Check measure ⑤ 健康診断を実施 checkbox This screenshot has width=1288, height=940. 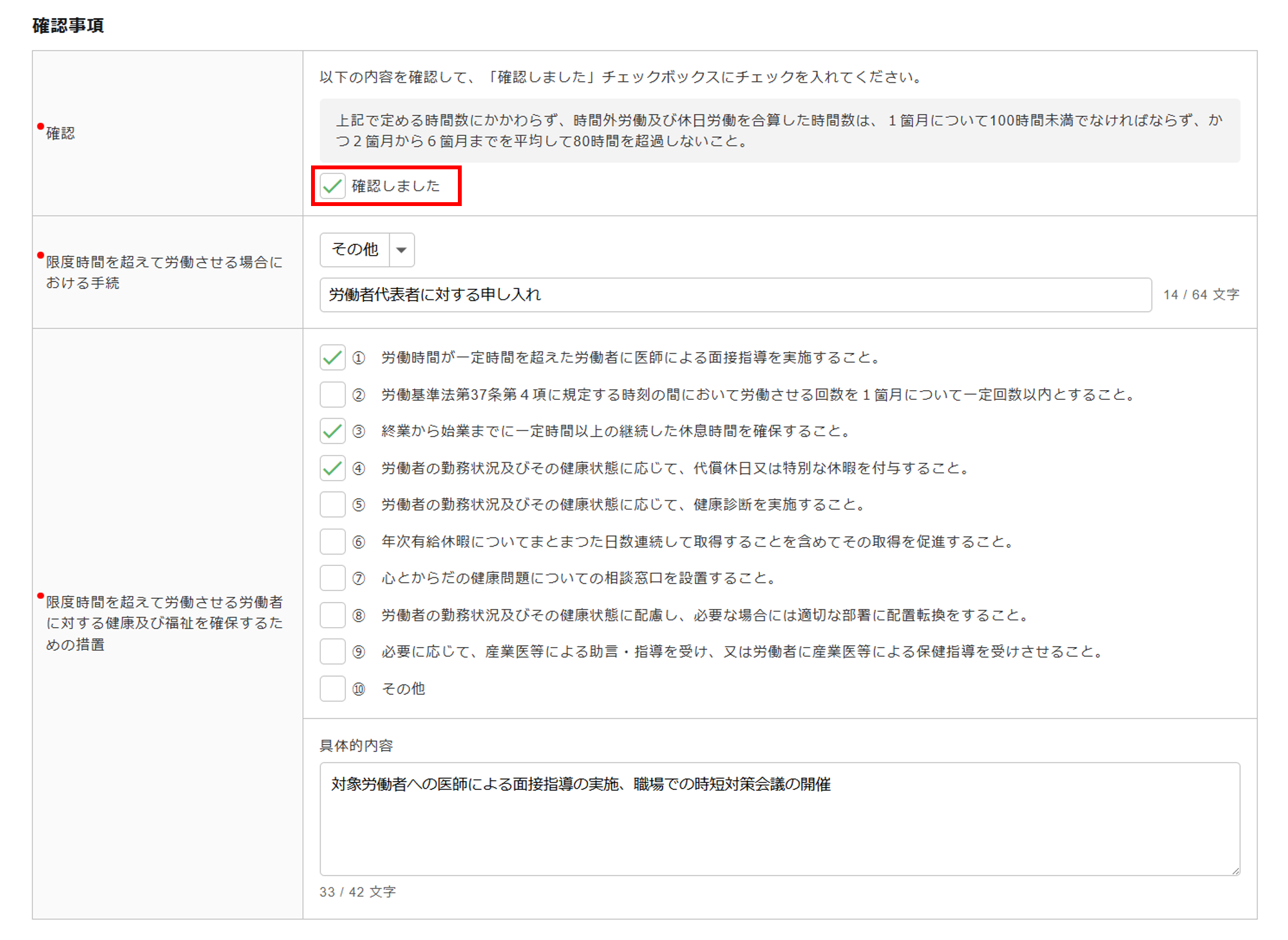click(x=332, y=504)
